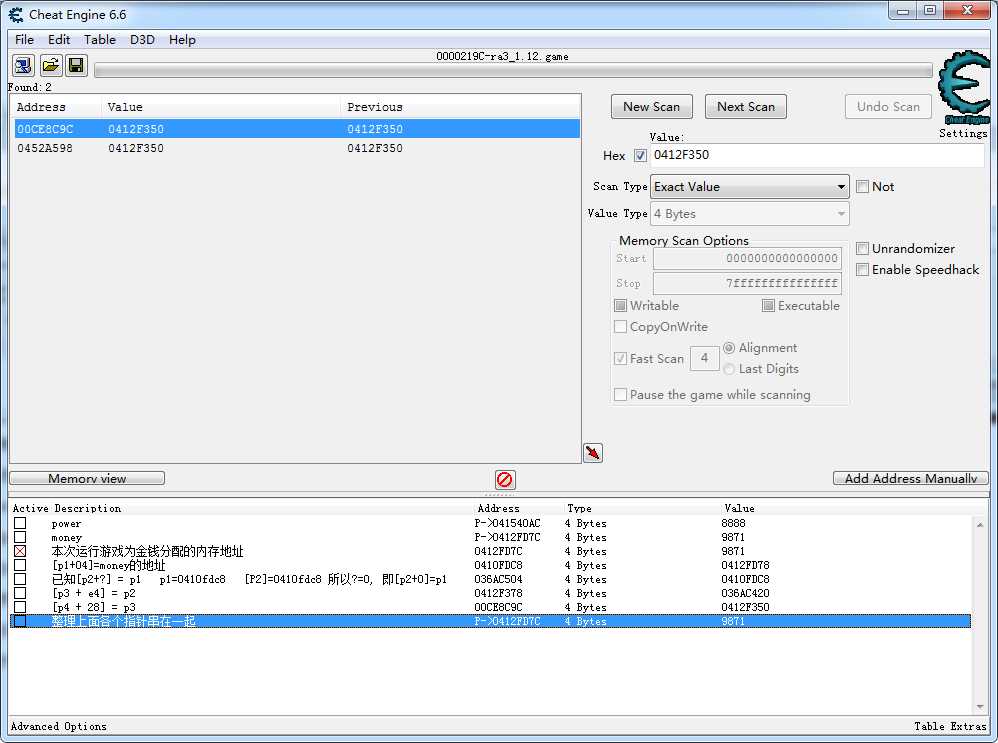Activate the power entry checkbox
Image resolution: width=998 pixels, height=743 pixels.
(20, 523)
